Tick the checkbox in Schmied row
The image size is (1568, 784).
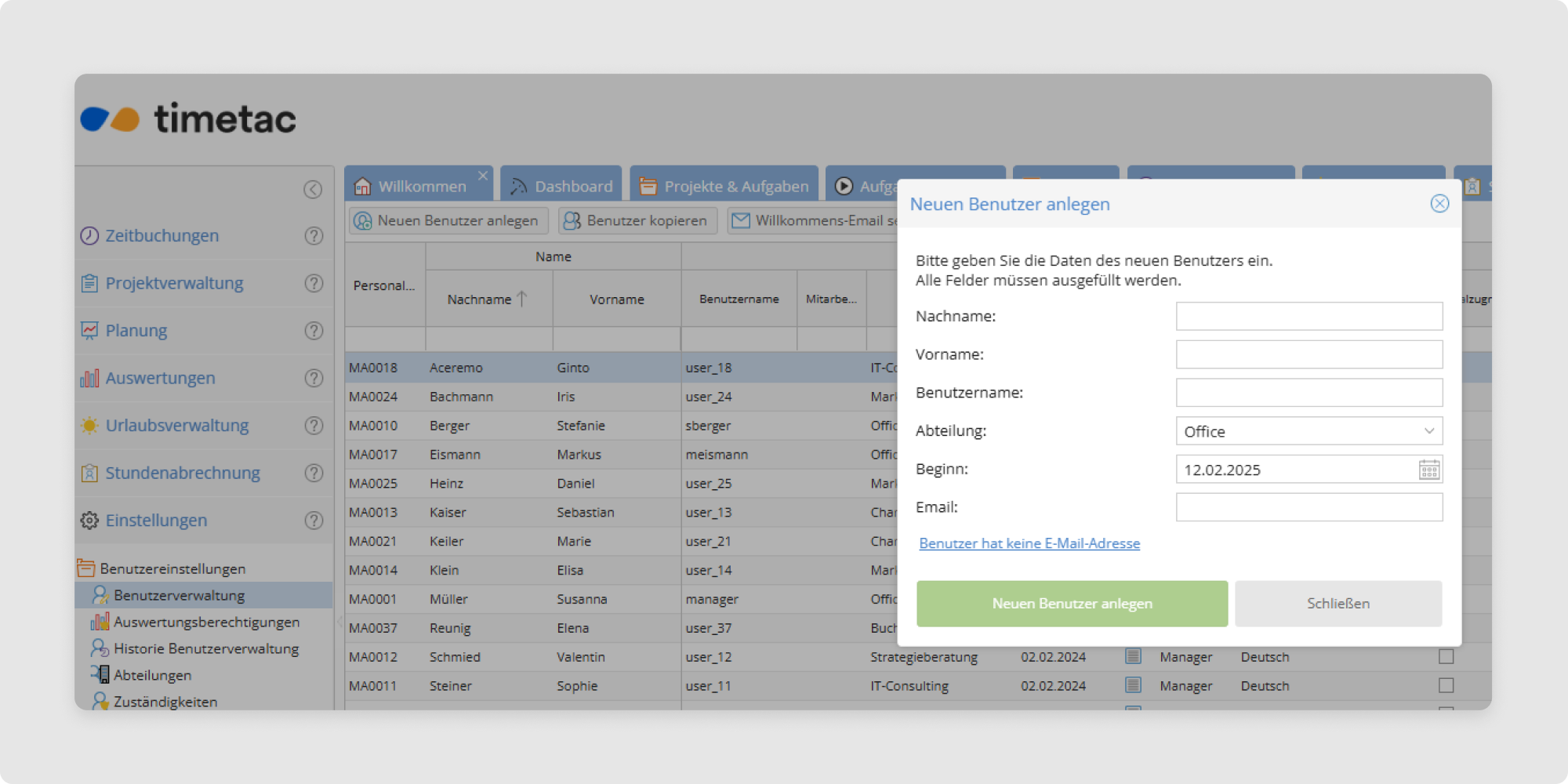pos(1446,656)
